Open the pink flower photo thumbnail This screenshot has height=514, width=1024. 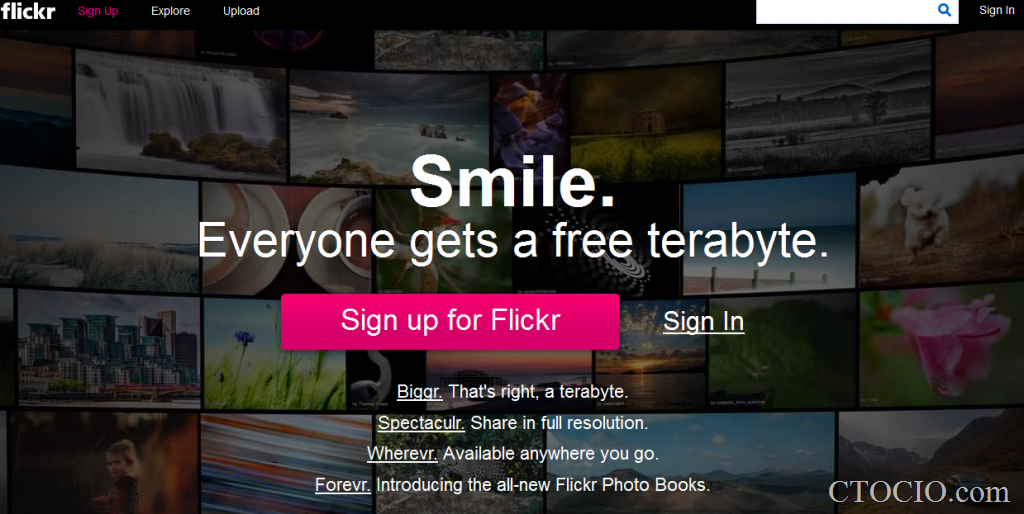(x=941, y=346)
